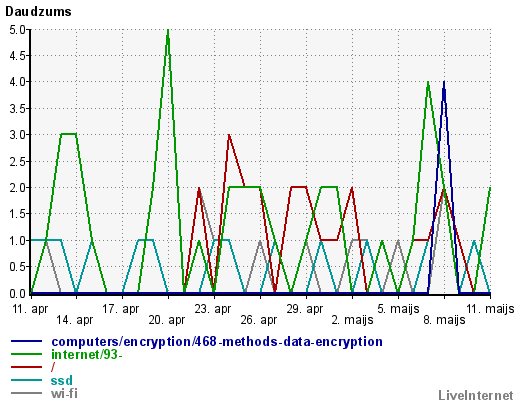Click the '14. apr' date label
Screen dimensions: 520x405
75,320
